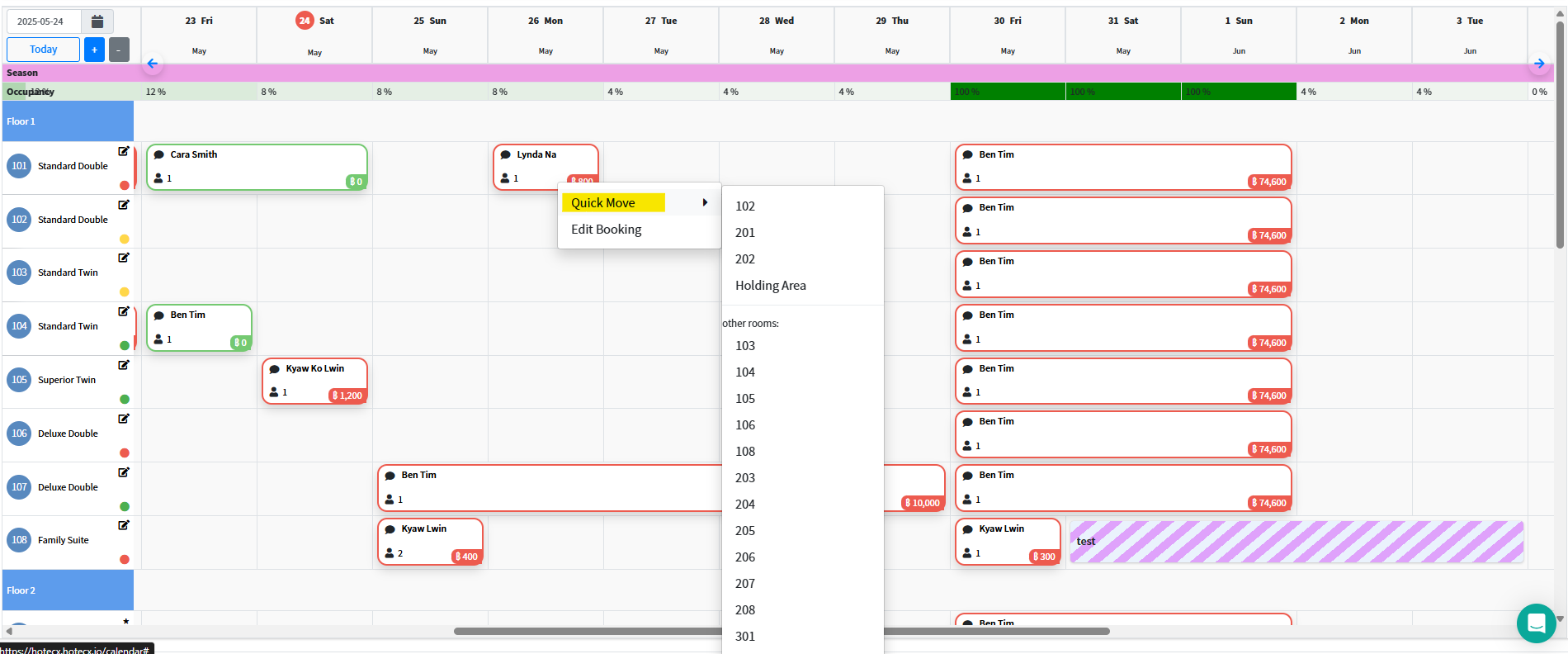Click the blue plus zoom button
Image resolution: width=1568 pixels, height=654 pixels.
94,50
